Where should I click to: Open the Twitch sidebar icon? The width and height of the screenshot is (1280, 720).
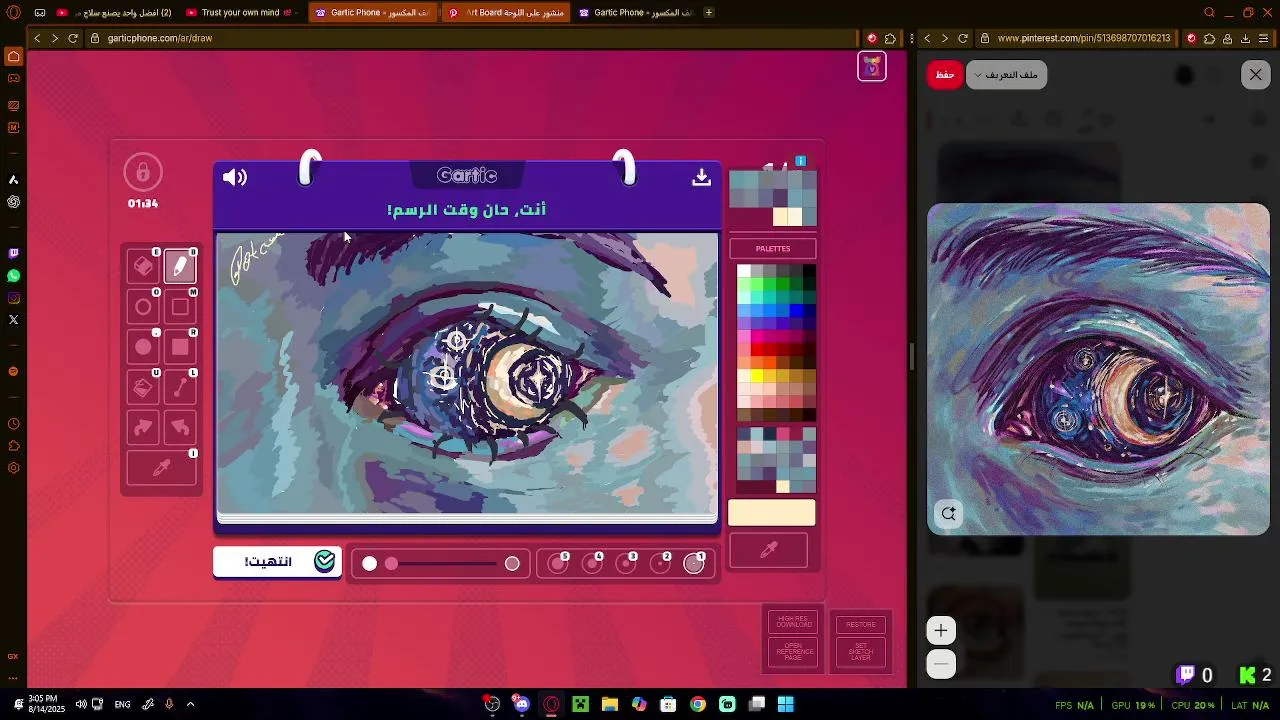pos(13,254)
